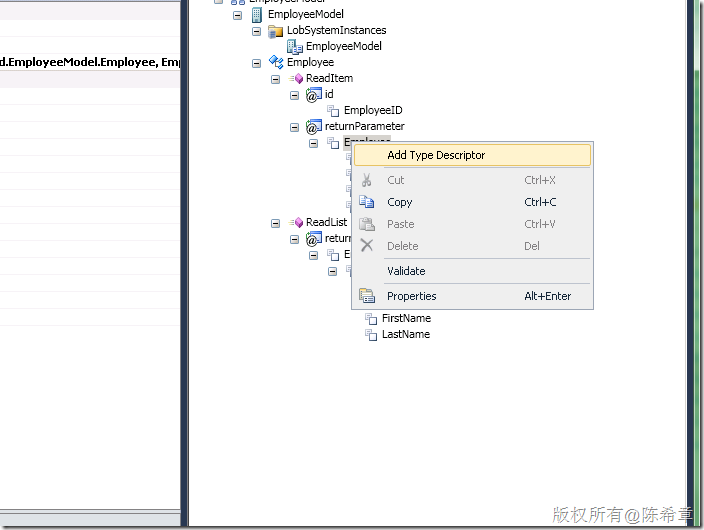Click the LastName type descriptor icon

pos(371,335)
